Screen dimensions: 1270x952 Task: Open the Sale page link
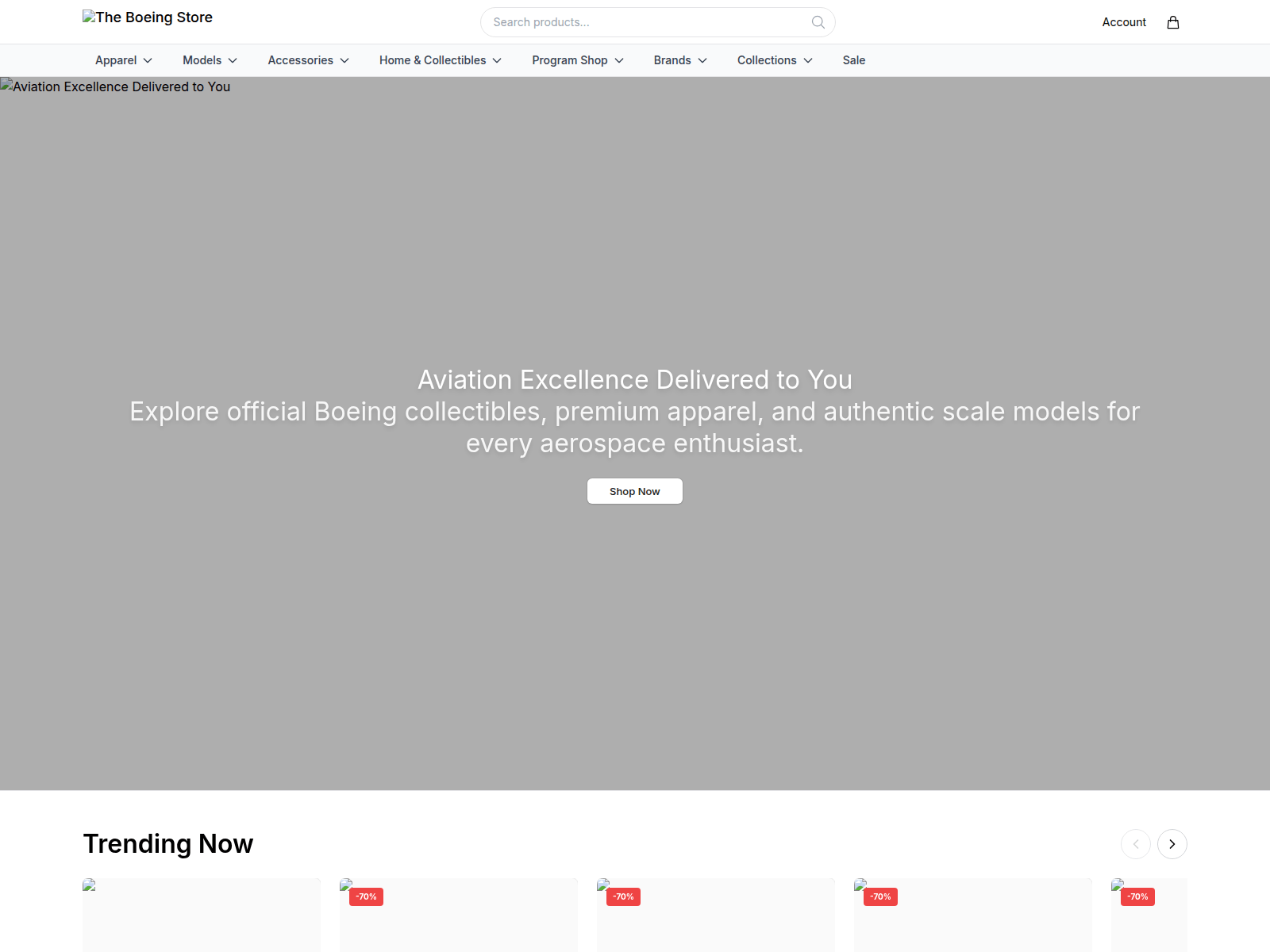854,60
